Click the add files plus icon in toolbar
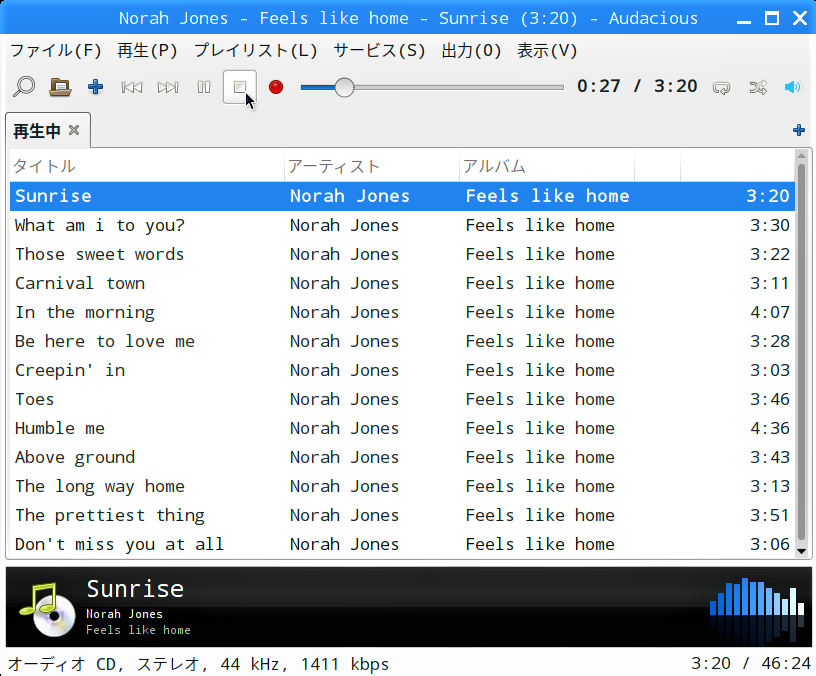816x676 pixels. click(95, 87)
